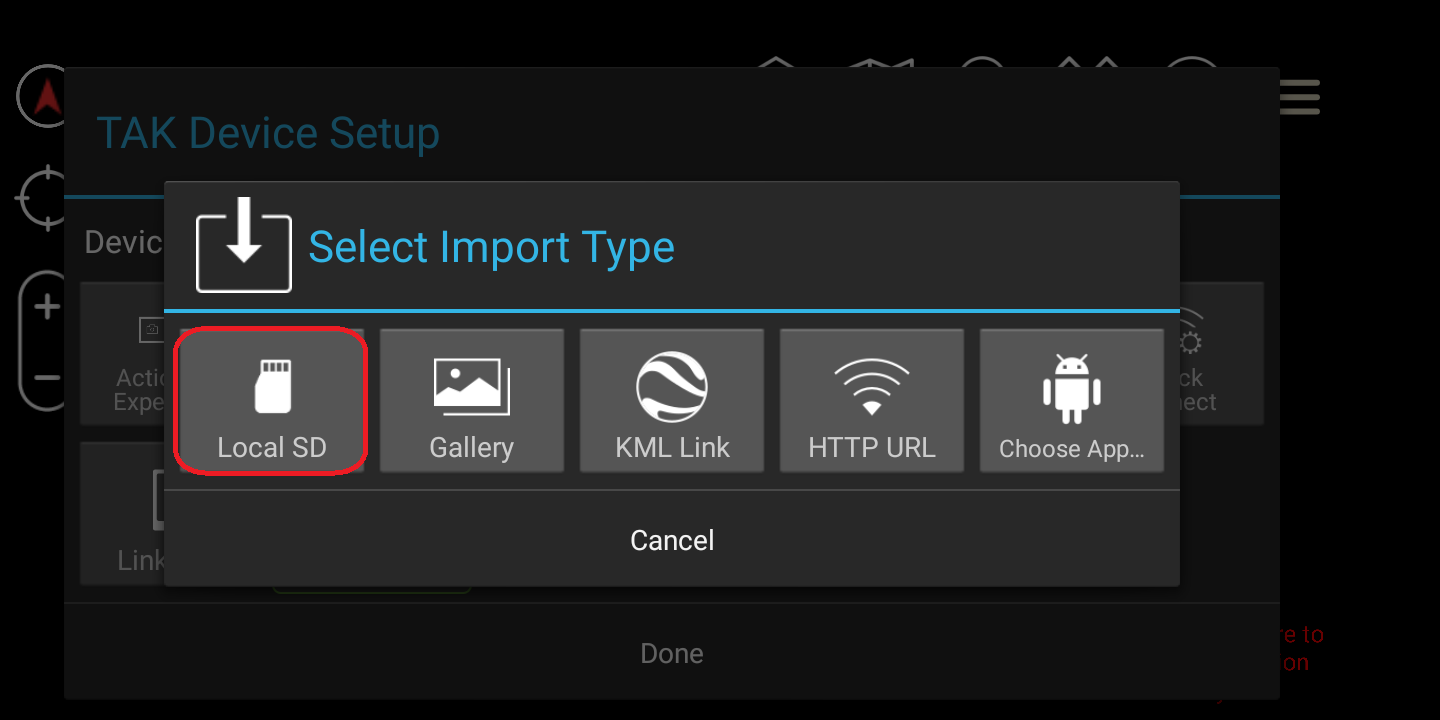The image size is (1440, 720).
Task: Tap the red north arrow compass
Action: click(x=44, y=96)
